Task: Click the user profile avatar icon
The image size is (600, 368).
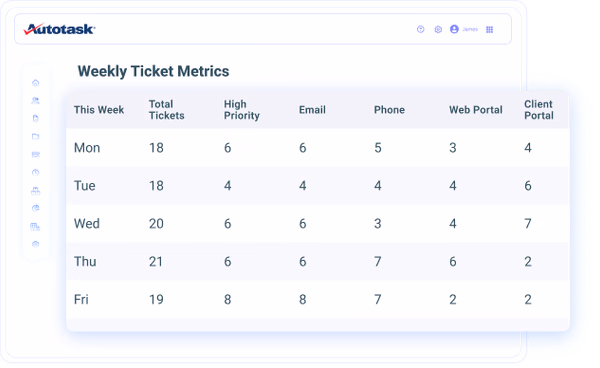Action: pyautogui.click(x=454, y=29)
